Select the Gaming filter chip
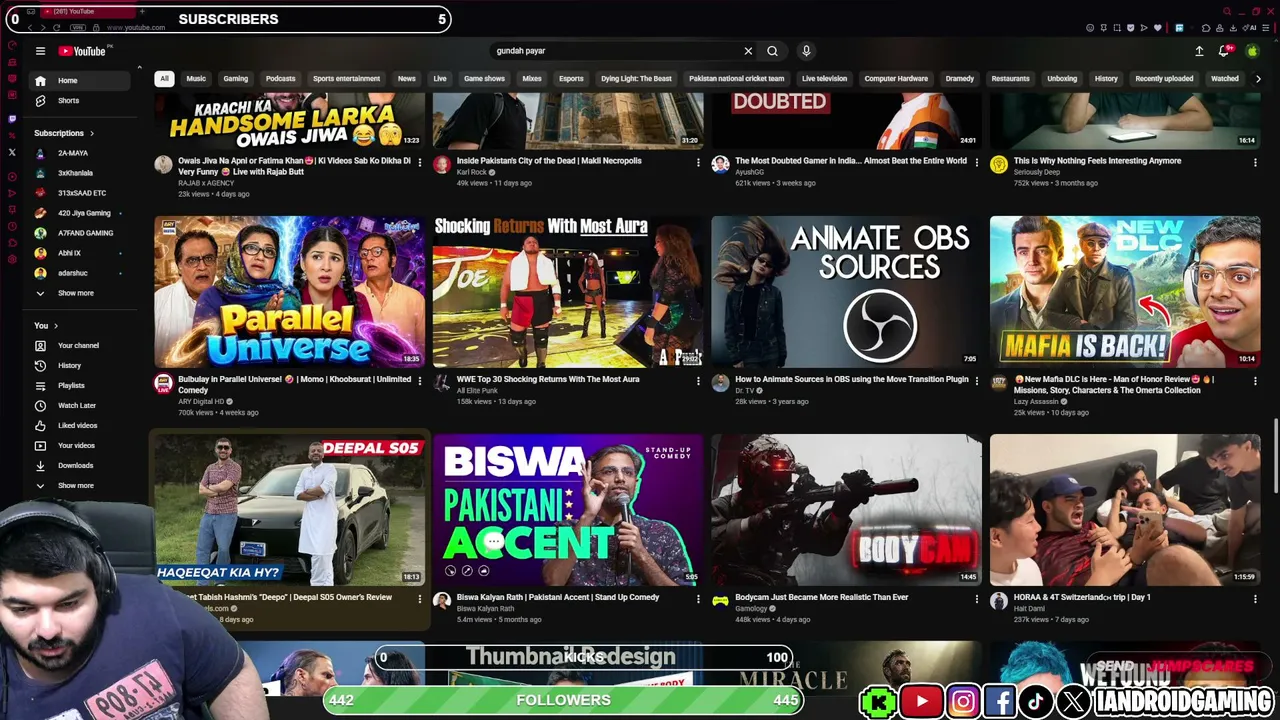The width and height of the screenshot is (1280, 720). [x=236, y=79]
